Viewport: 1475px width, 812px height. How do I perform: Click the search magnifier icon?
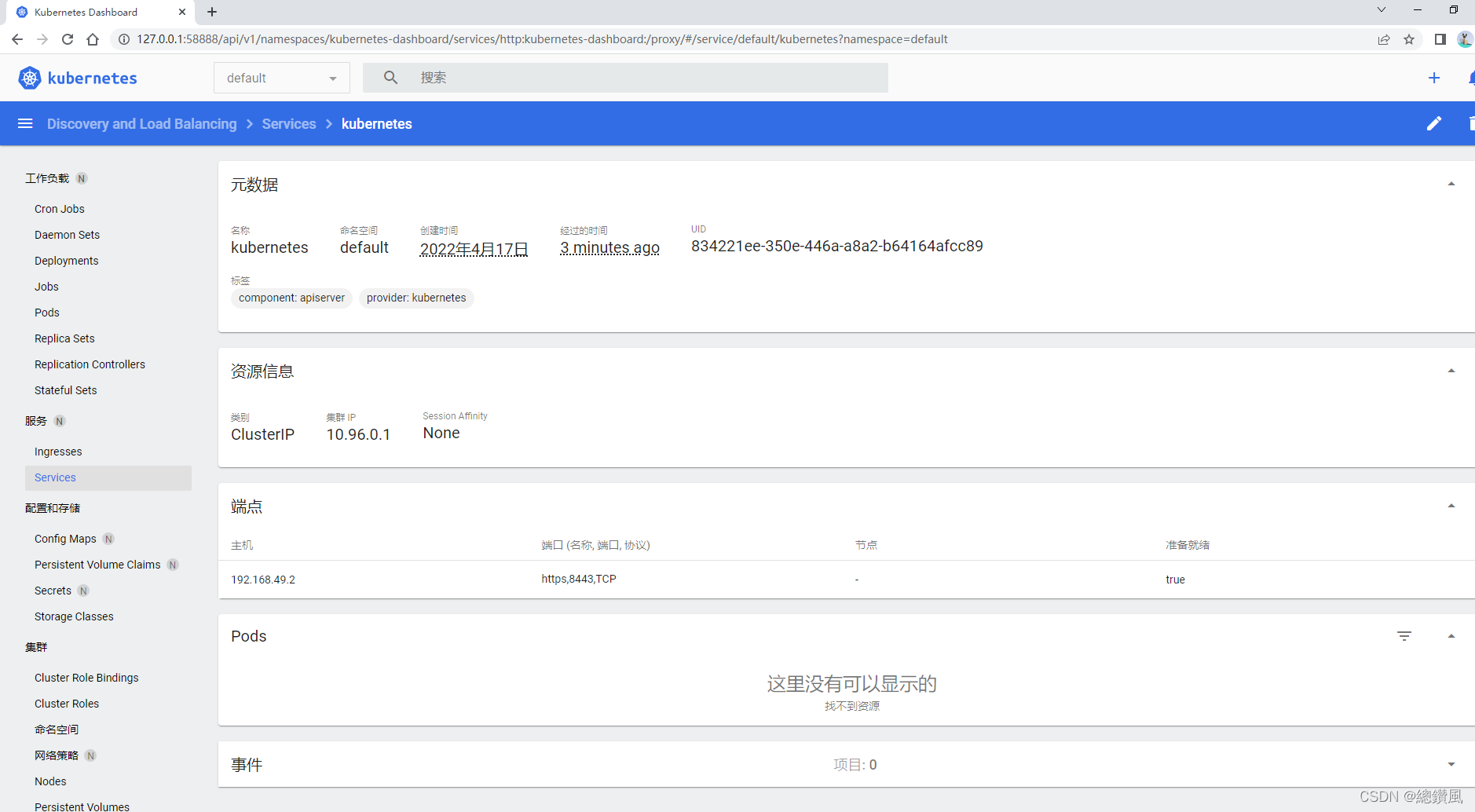[390, 77]
